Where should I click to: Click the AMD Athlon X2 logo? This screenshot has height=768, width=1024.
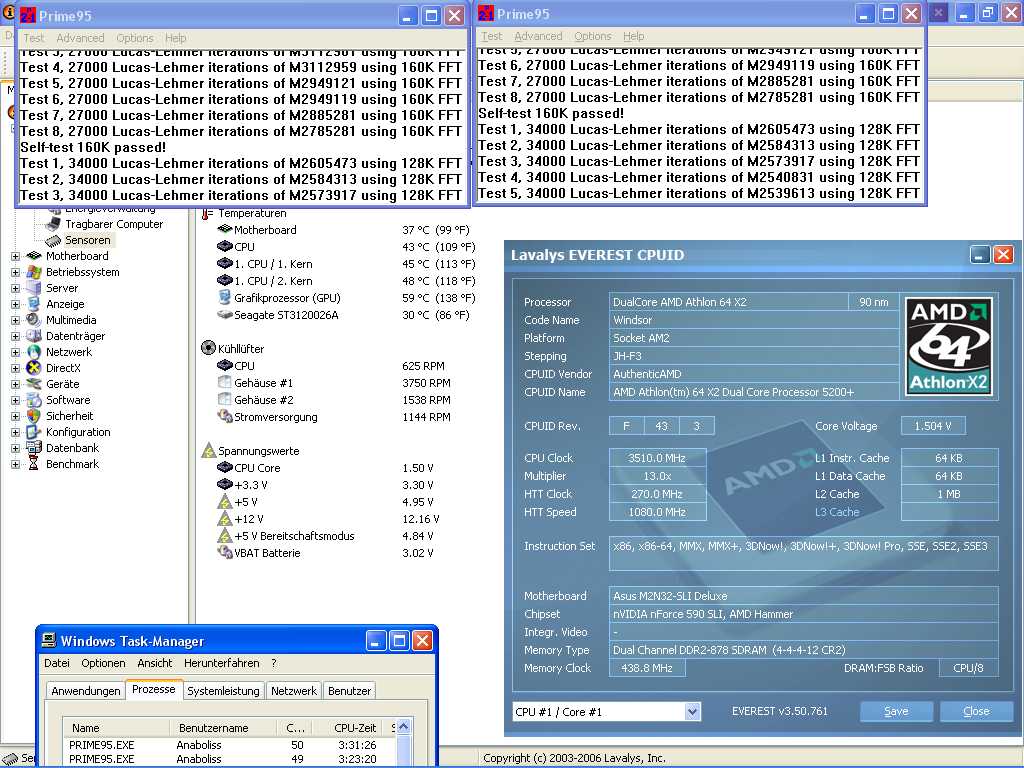(949, 346)
